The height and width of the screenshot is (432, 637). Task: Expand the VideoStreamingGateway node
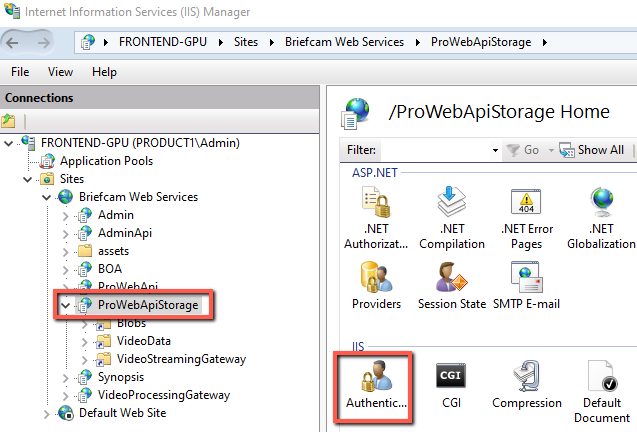(x=84, y=359)
